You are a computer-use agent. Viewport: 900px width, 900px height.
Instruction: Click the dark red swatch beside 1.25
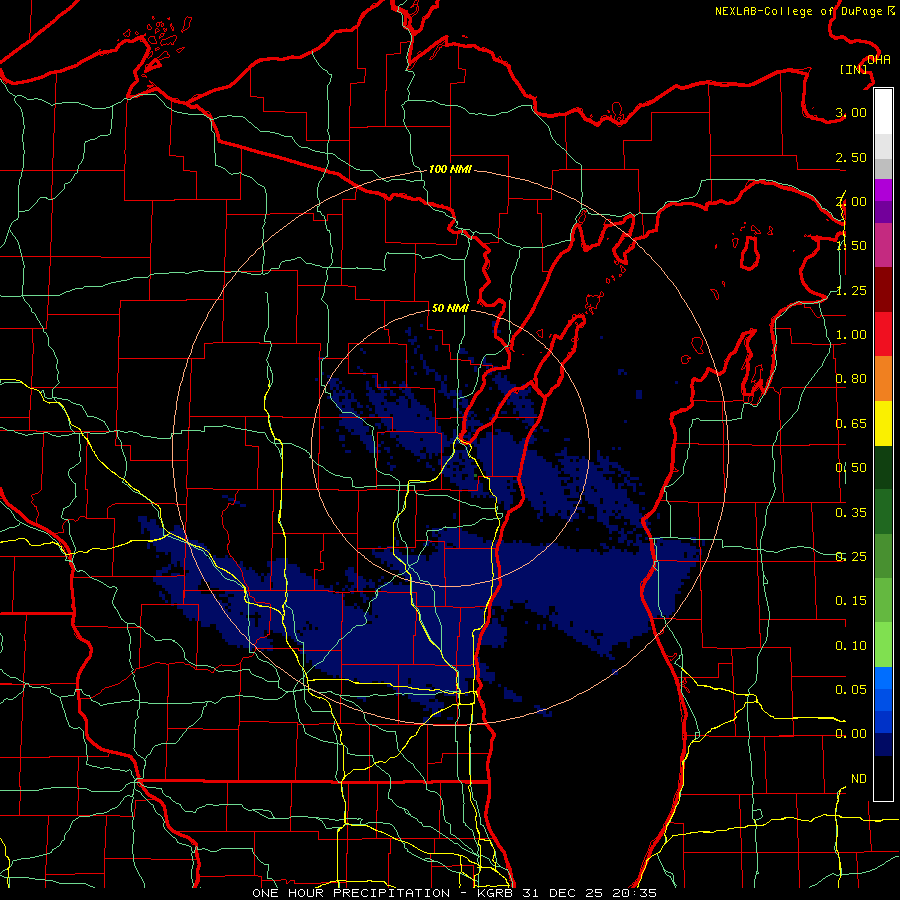click(883, 290)
